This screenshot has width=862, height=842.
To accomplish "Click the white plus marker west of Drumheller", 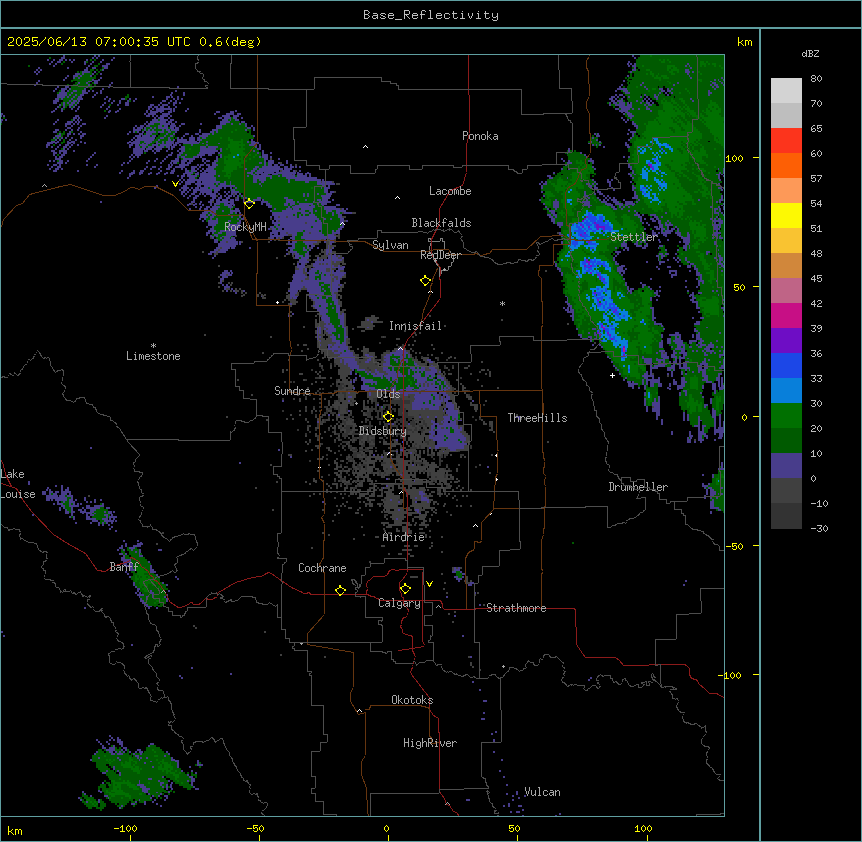I will 612,375.
